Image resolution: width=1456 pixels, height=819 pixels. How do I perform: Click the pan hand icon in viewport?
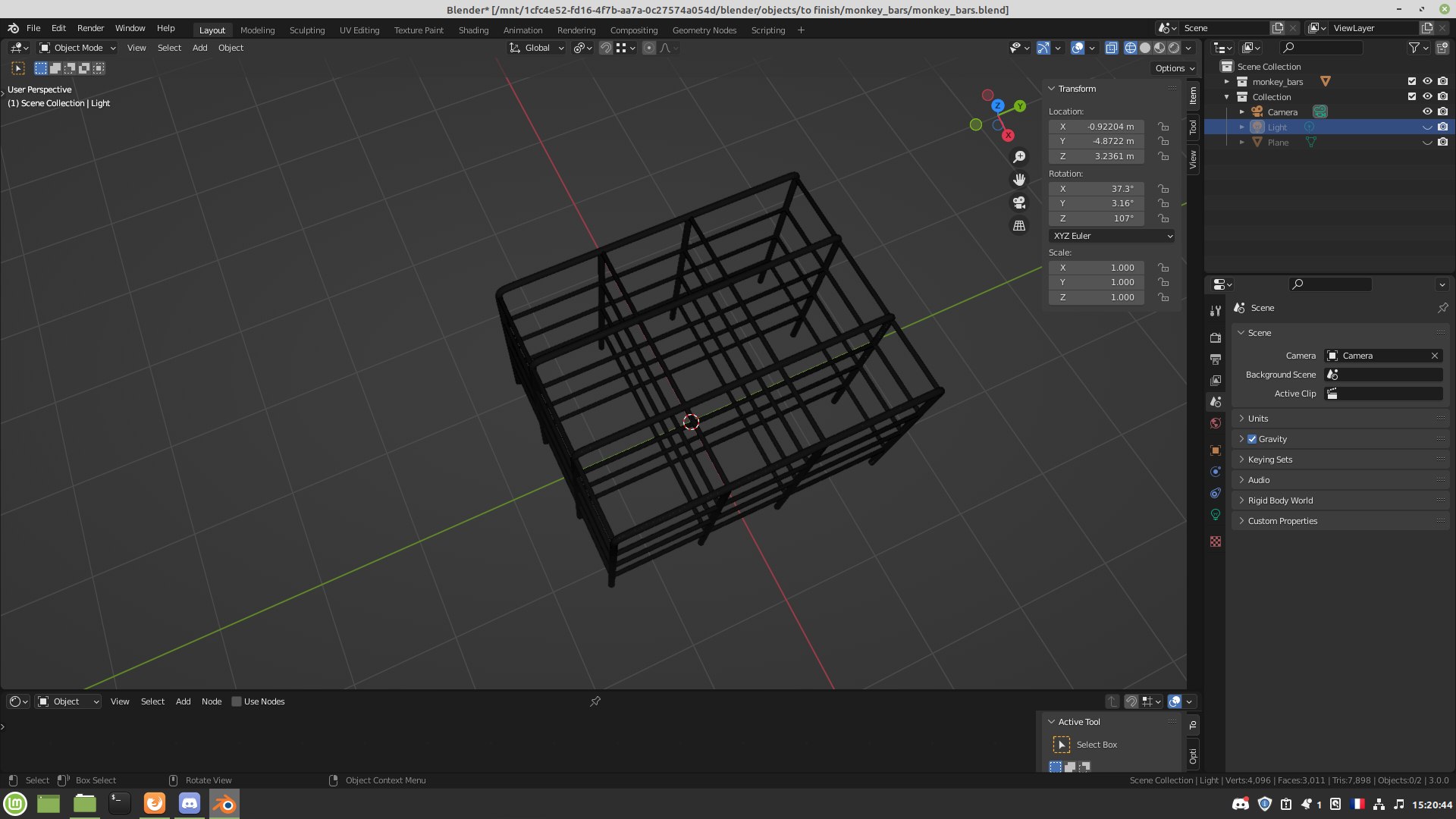(x=1019, y=180)
